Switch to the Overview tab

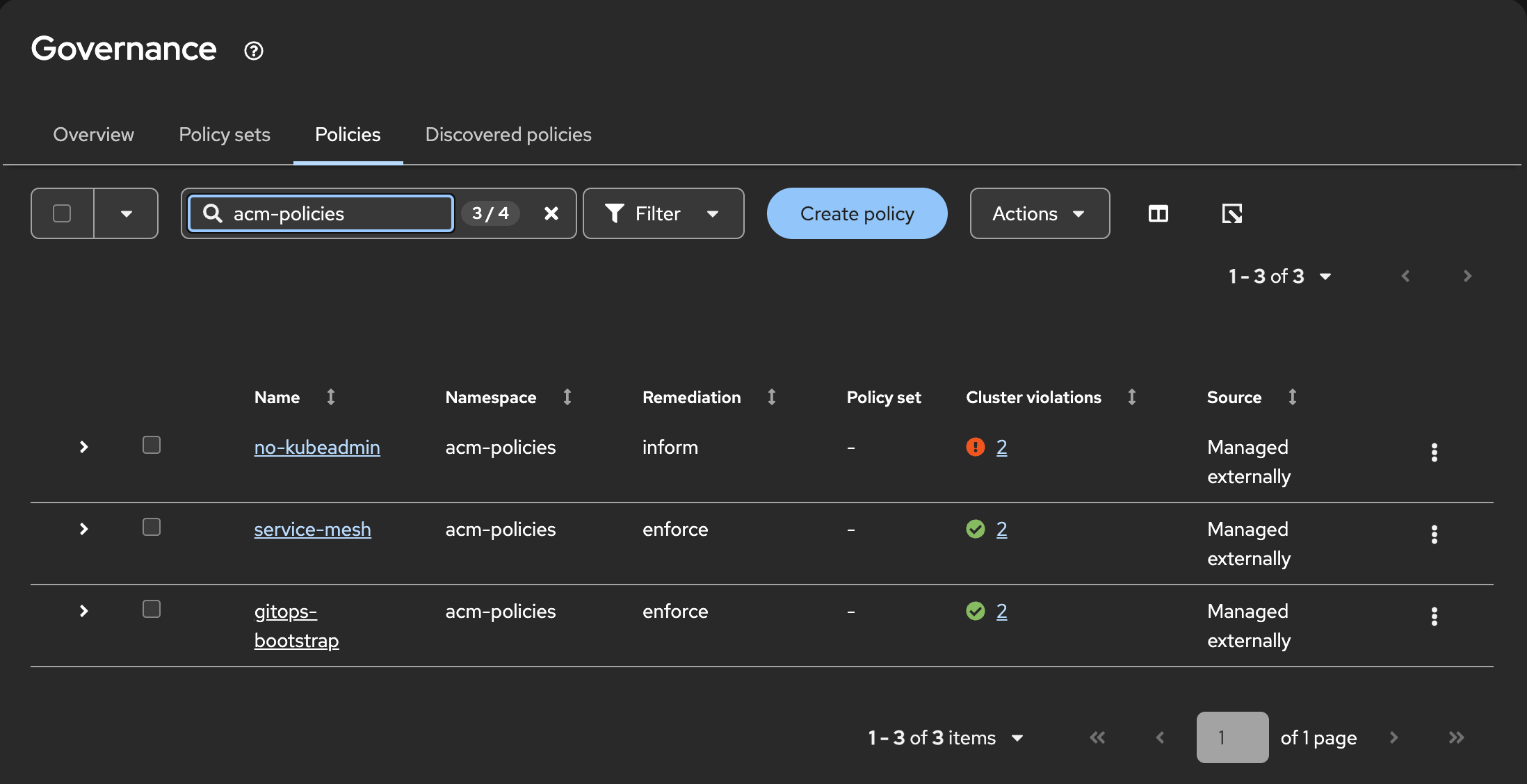pyautogui.click(x=94, y=134)
